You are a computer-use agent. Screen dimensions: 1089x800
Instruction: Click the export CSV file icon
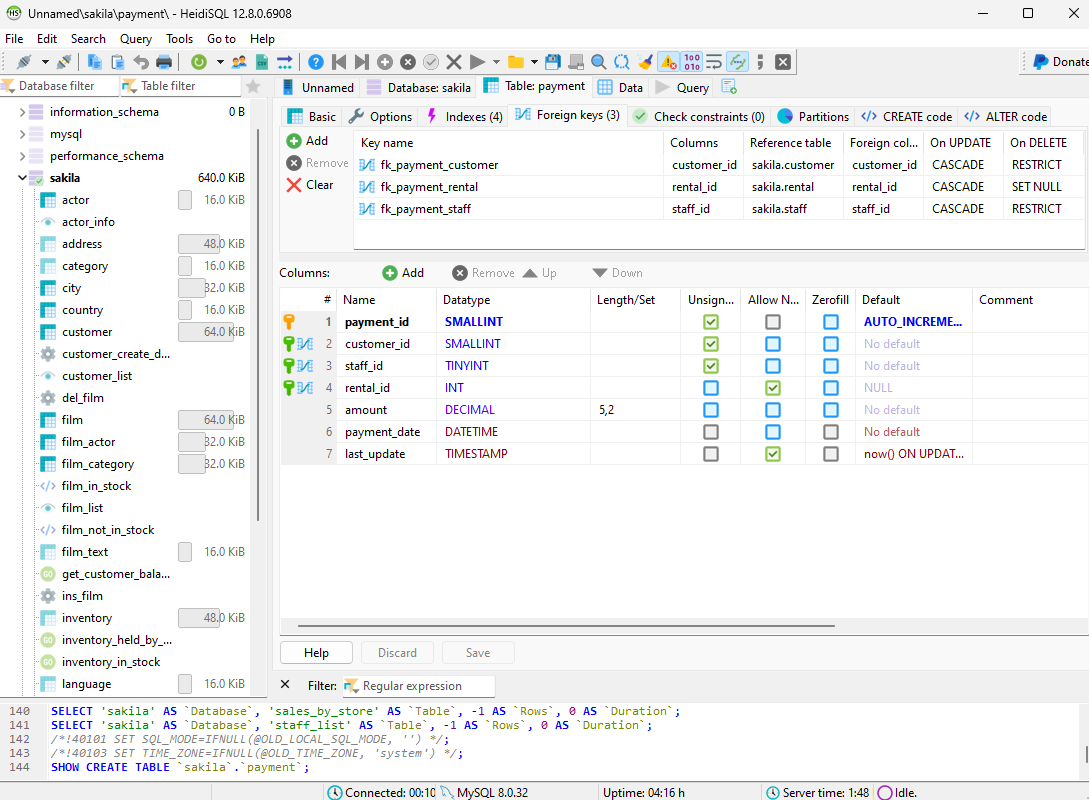pyautogui.click(x=262, y=62)
